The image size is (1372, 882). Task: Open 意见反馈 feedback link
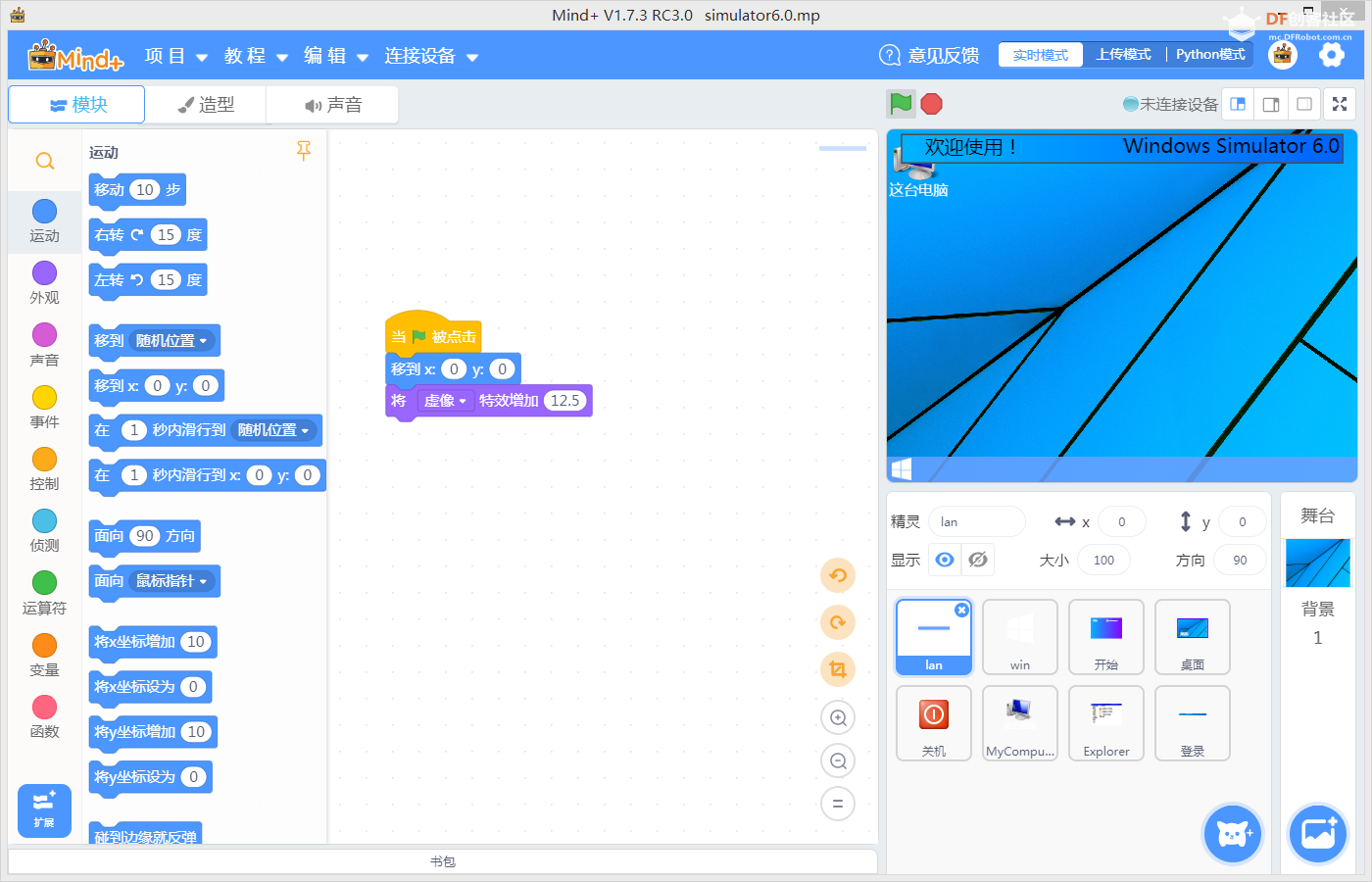(x=929, y=55)
